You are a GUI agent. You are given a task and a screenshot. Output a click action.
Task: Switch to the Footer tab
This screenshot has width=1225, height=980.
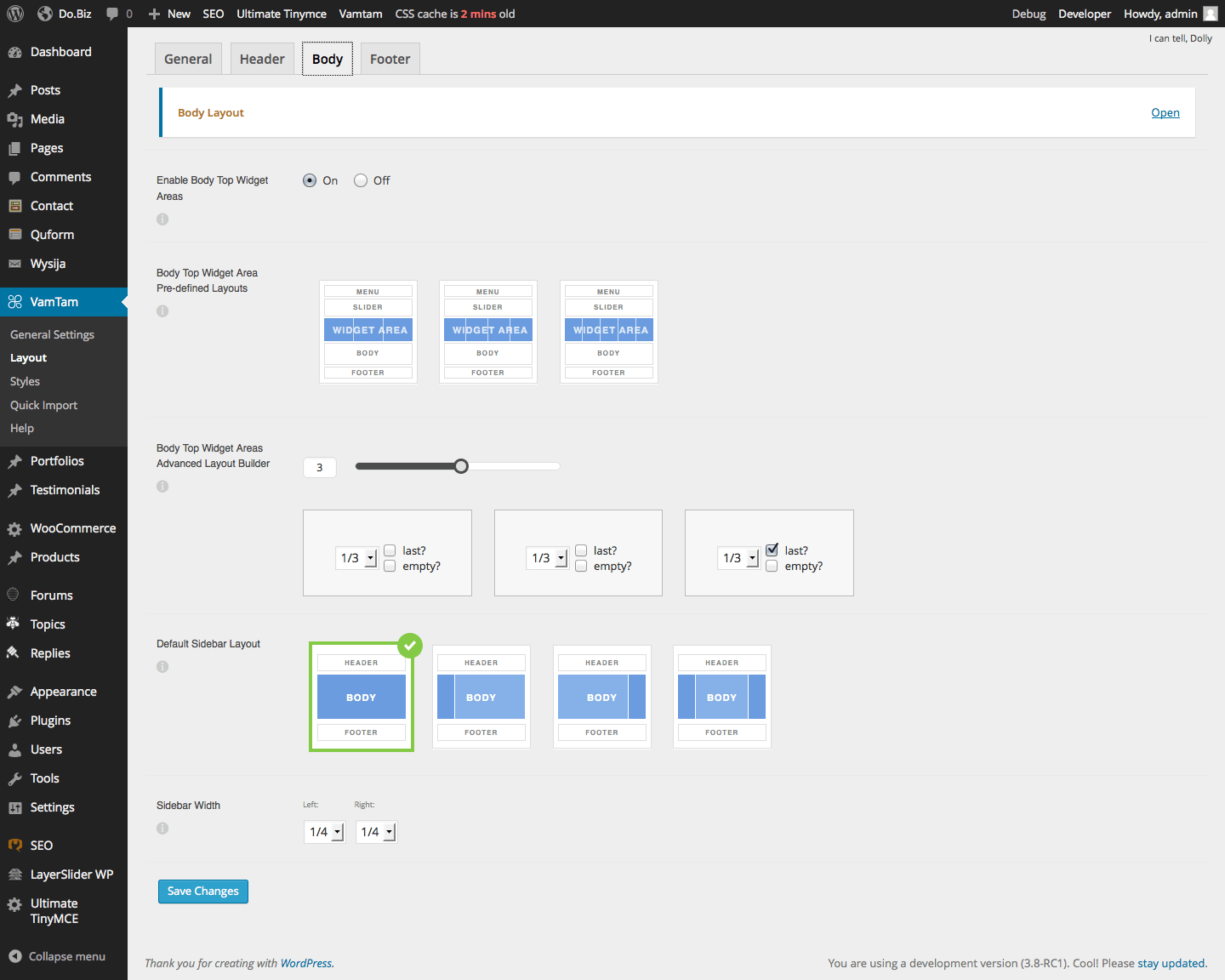click(x=390, y=60)
